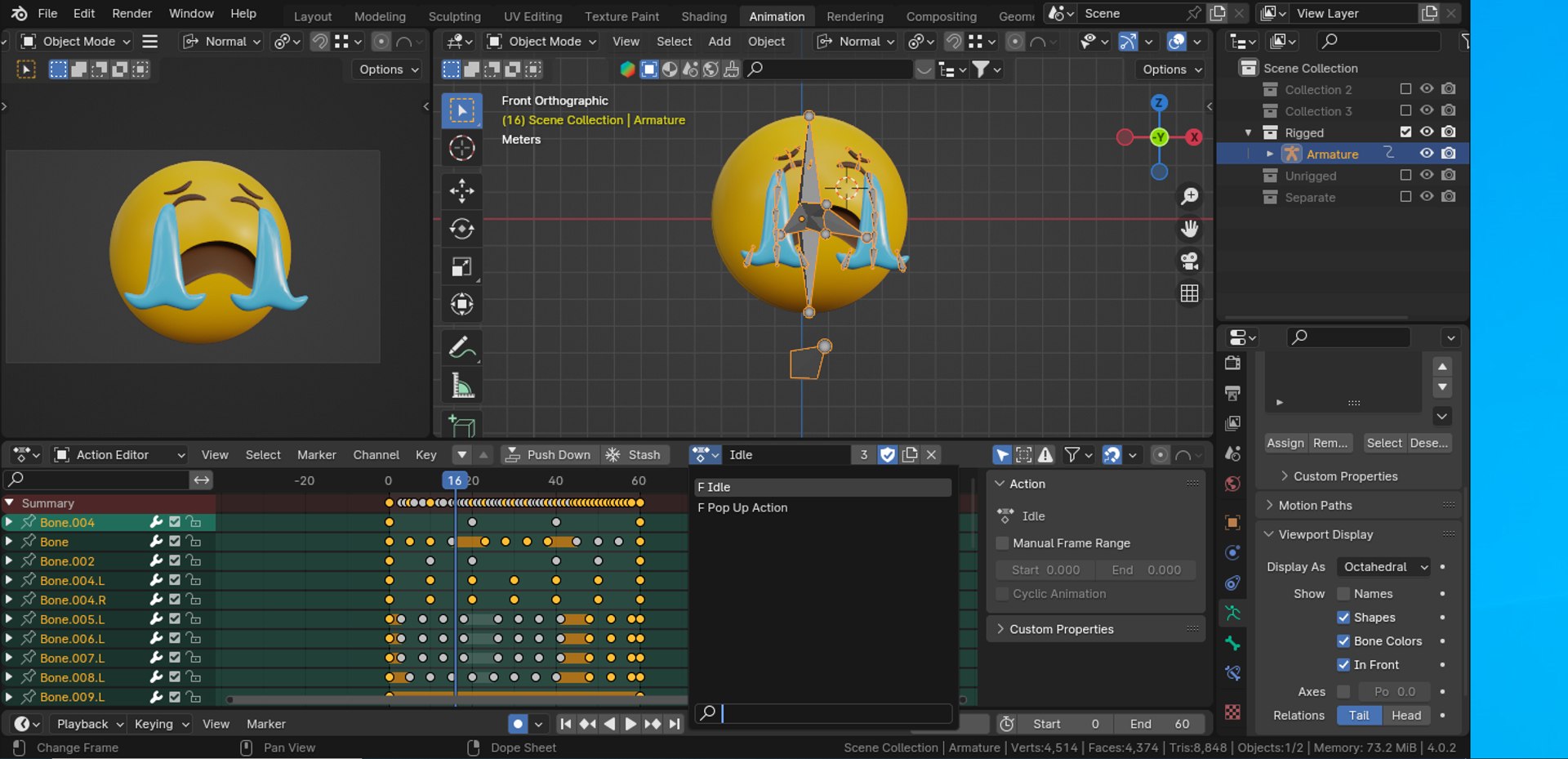
Task: Open Marker menu in Action Editor
Action: tap(316, 455)
